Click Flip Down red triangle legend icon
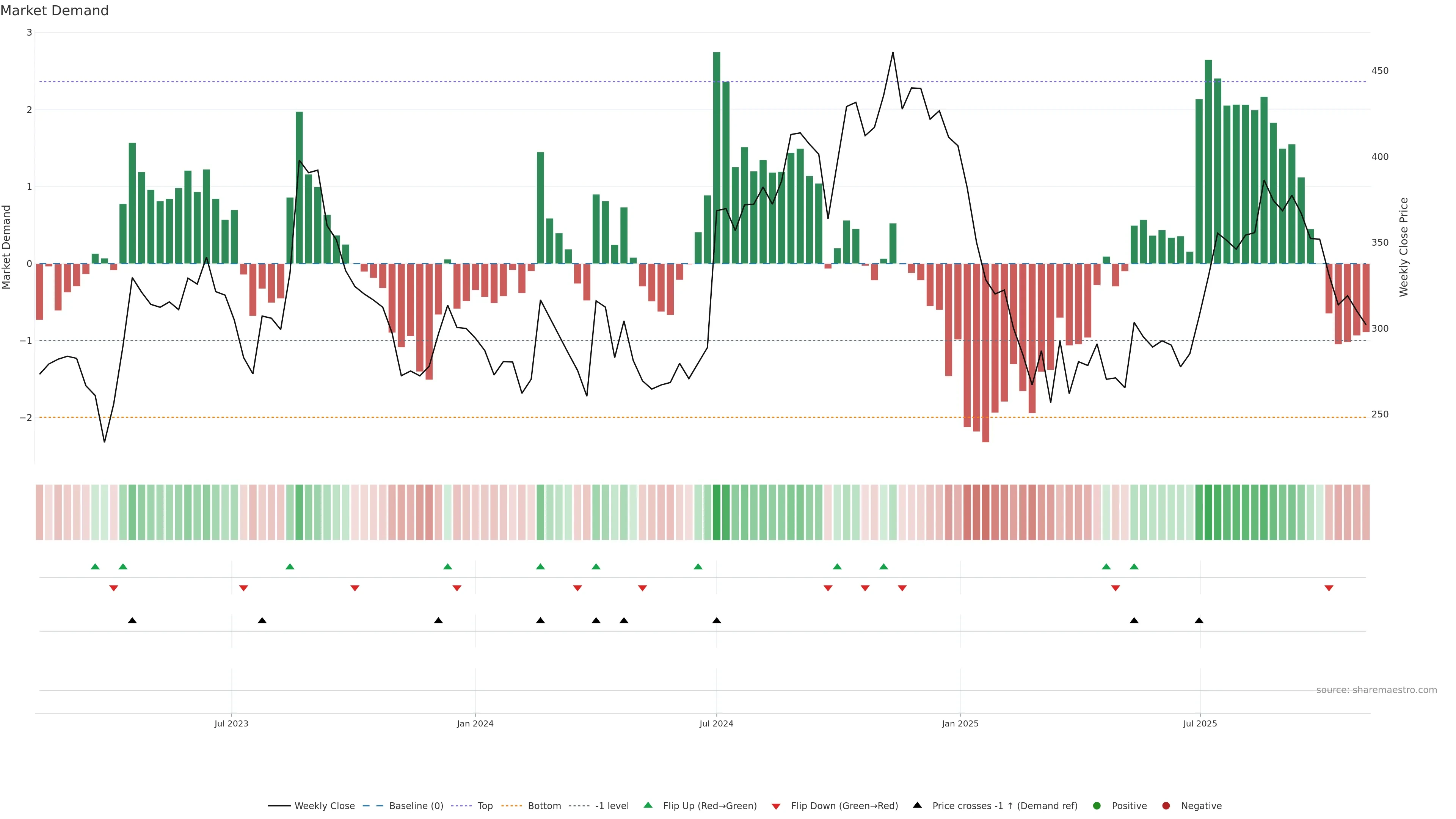This screenshot has width=1456, height=819. (776, 806)
